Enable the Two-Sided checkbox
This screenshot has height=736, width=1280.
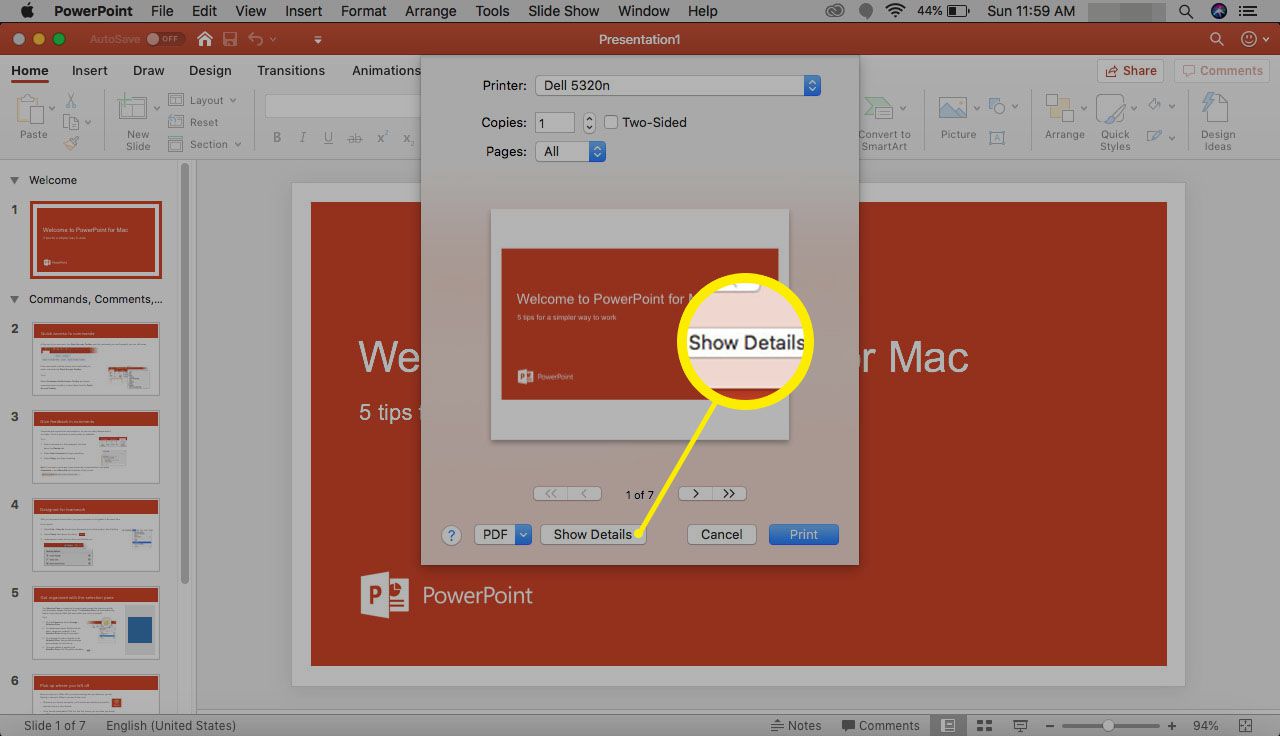(611, 123)
